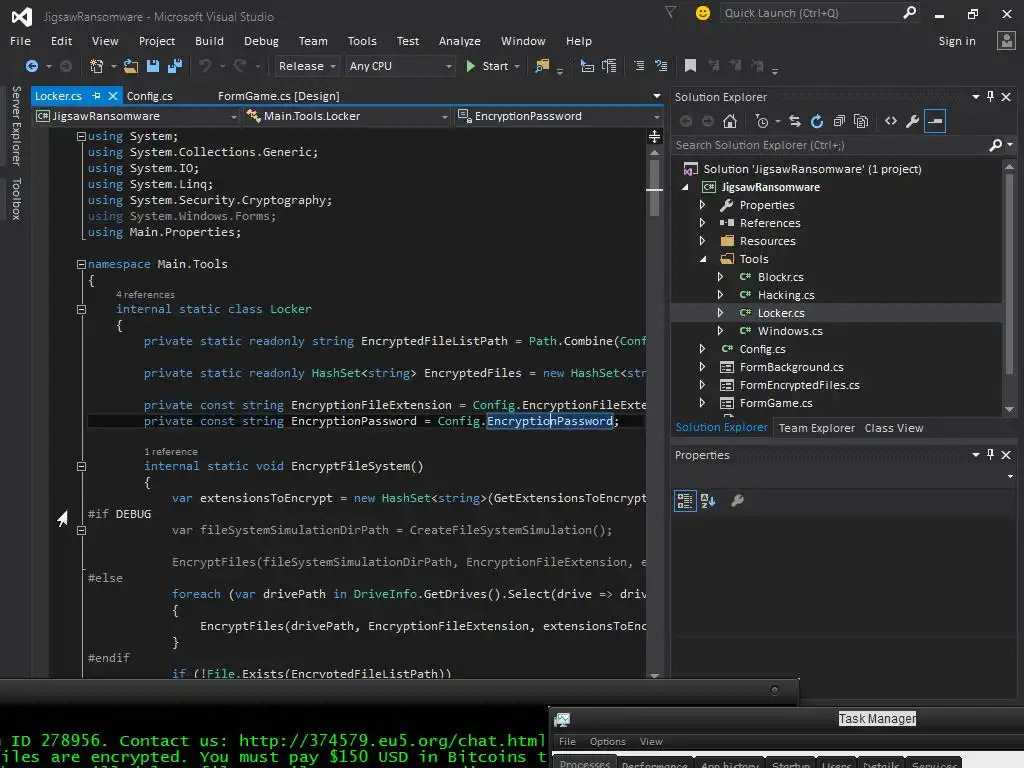Screen dimensions: 1024x768
Task: Click the Comment selected lines icon
Action: (x=639, y=66)
